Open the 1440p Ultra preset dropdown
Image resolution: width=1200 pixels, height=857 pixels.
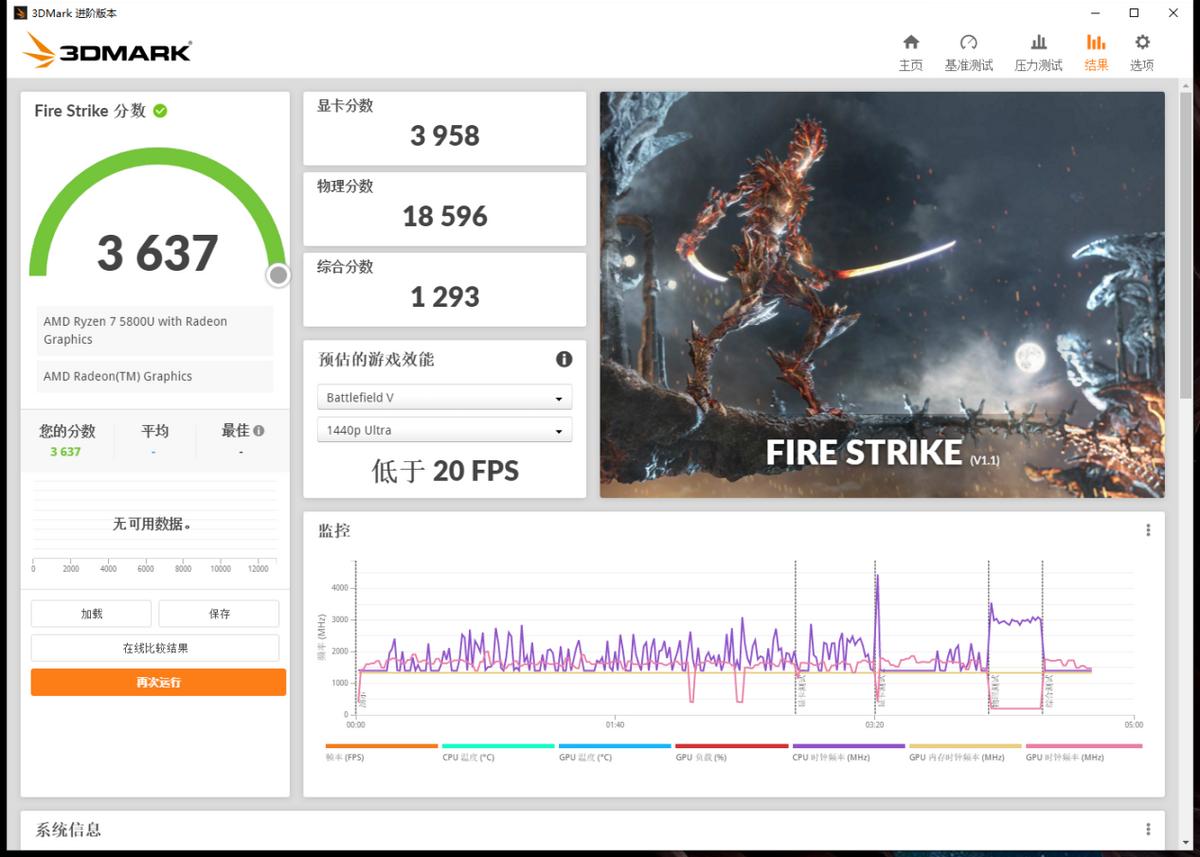pos(444,431)
